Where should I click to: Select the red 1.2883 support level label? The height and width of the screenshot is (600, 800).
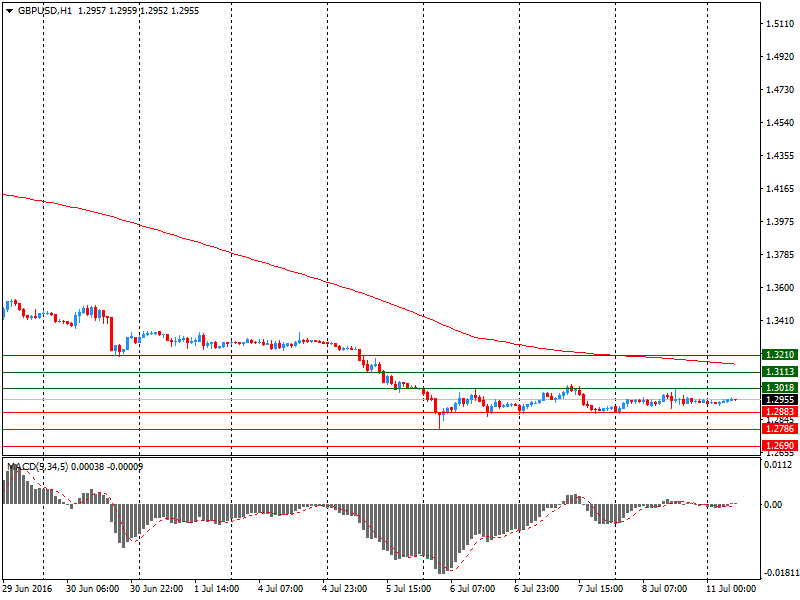tap(780, 412)
